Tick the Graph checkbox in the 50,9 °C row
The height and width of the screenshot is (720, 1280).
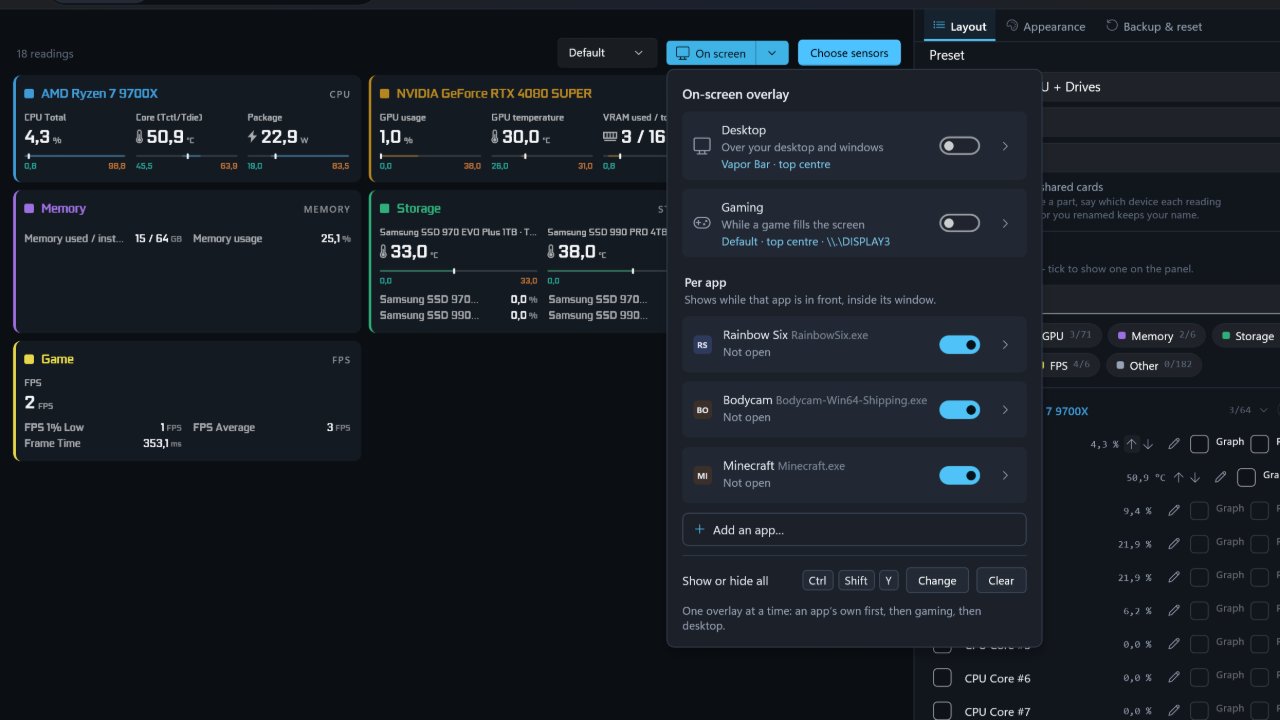tap(1246, 477)
